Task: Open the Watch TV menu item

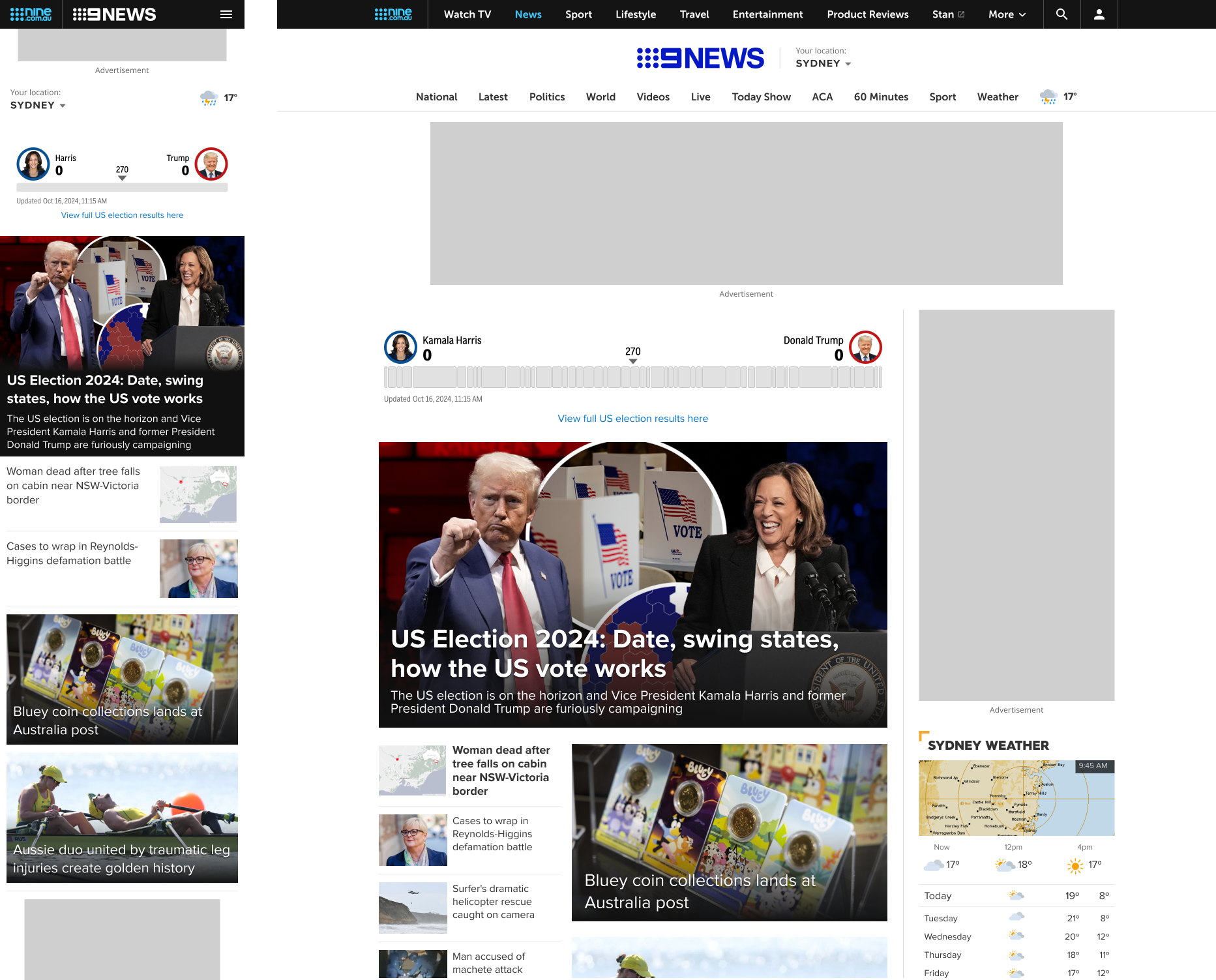Action: tap(467, 14)
